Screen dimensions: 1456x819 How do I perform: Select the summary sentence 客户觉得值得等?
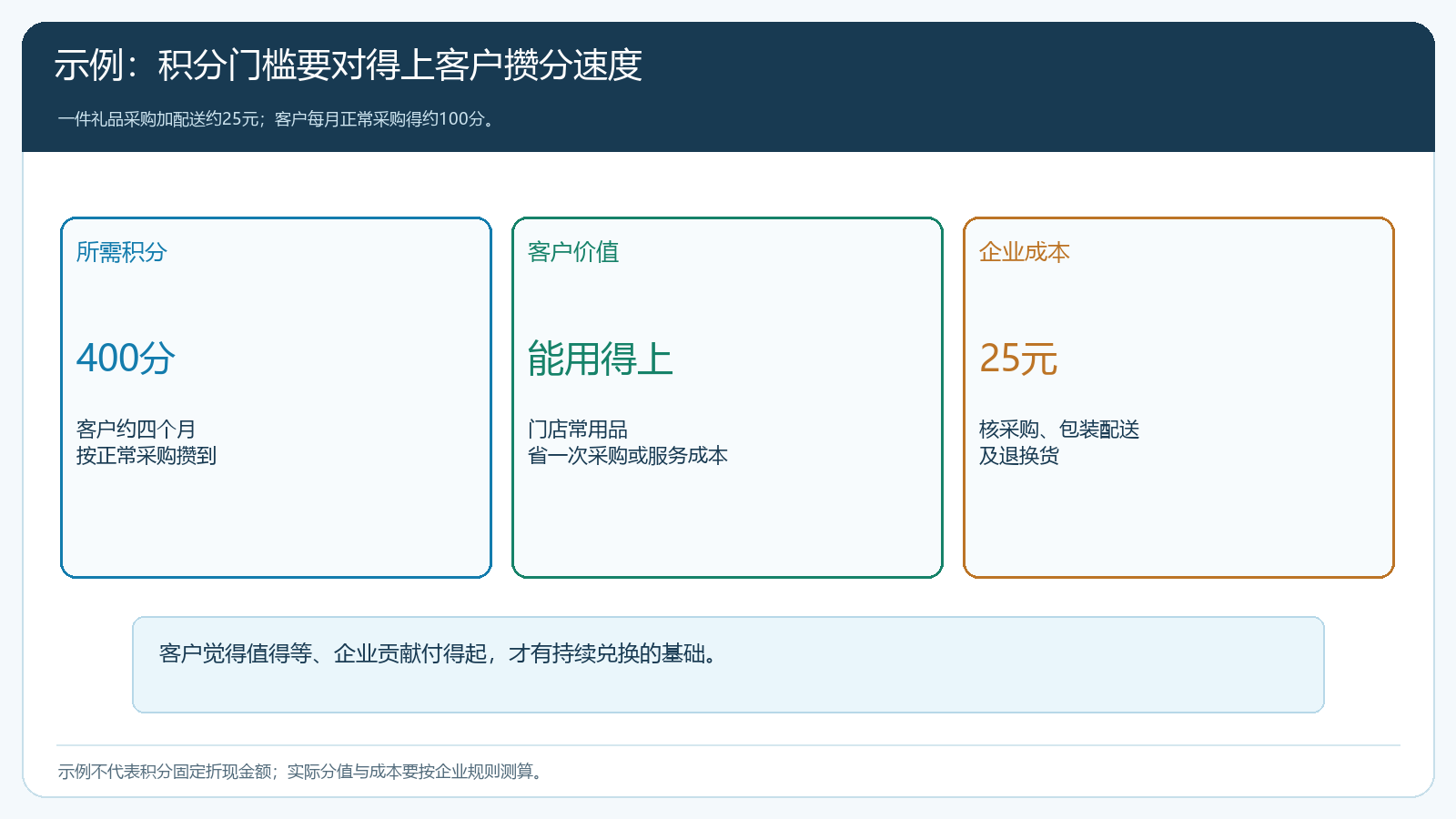coord(439,653)
